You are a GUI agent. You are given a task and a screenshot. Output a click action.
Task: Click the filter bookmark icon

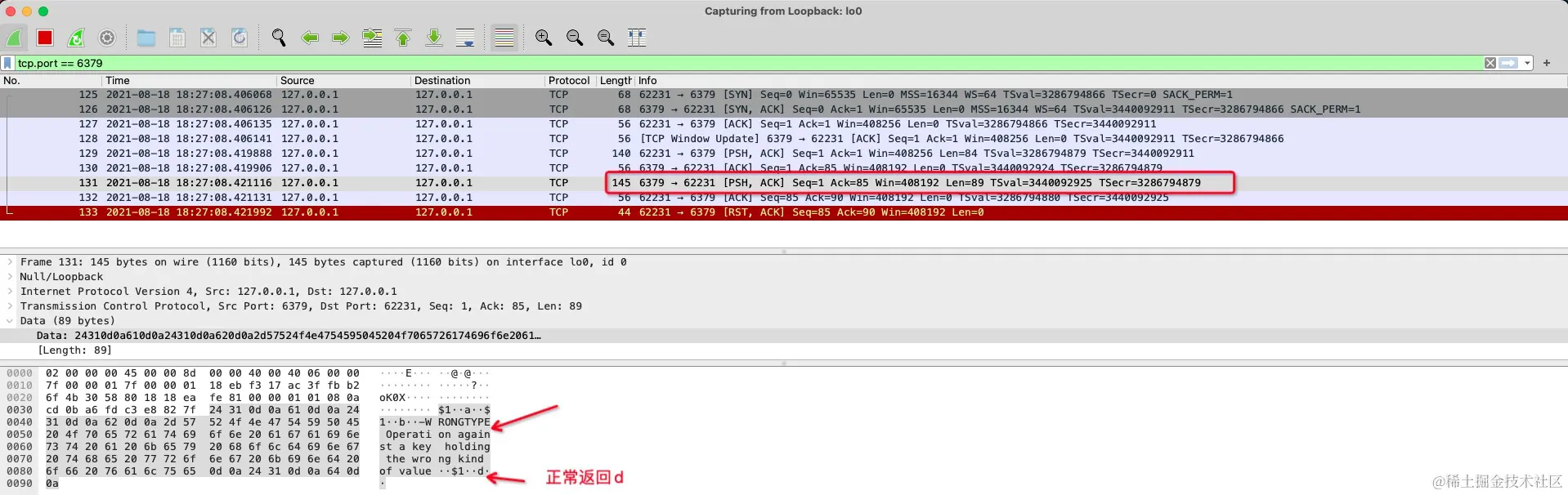click(x=7, y=63)
